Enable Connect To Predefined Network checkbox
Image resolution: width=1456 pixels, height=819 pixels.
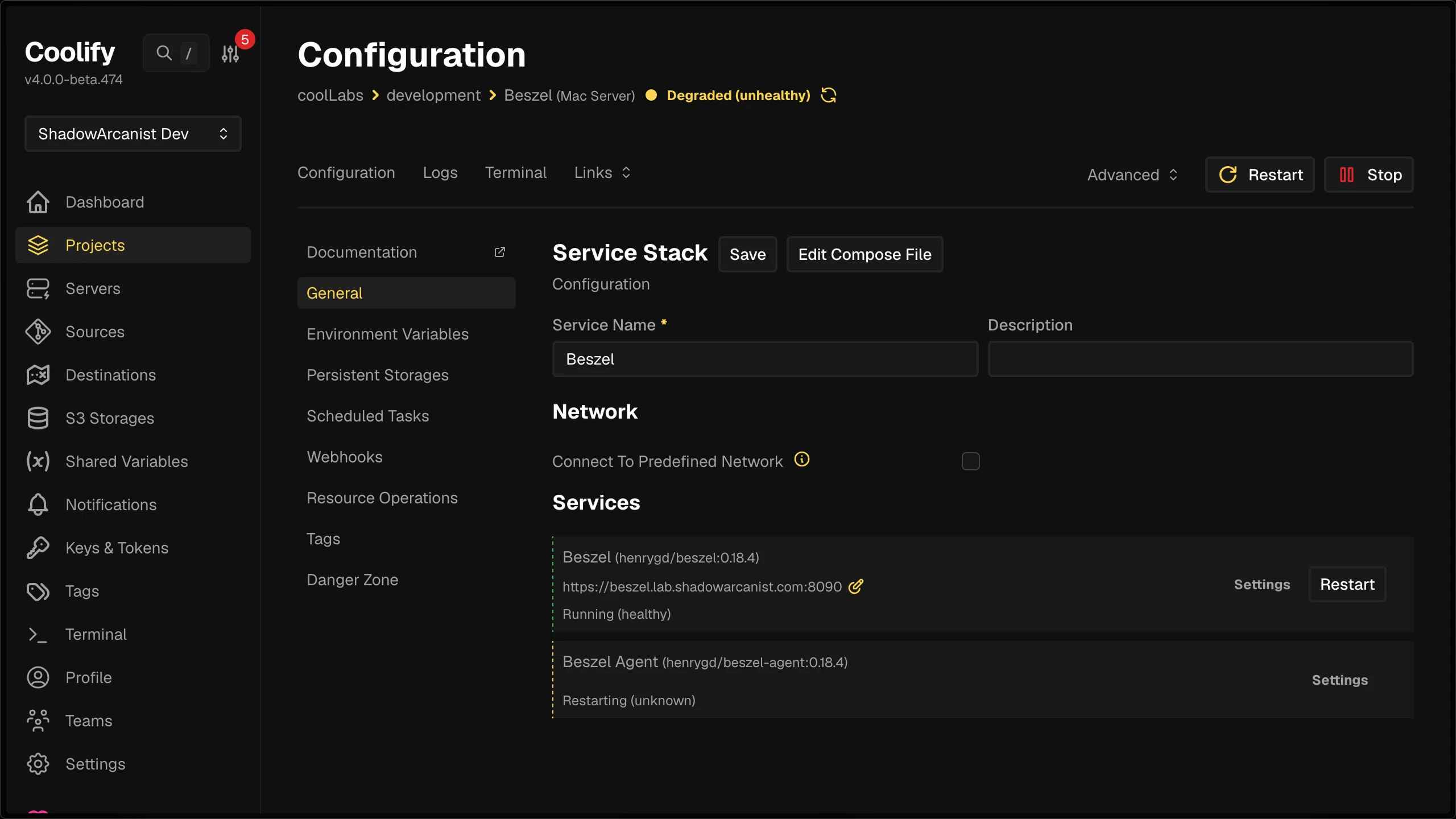pos(970,461)
